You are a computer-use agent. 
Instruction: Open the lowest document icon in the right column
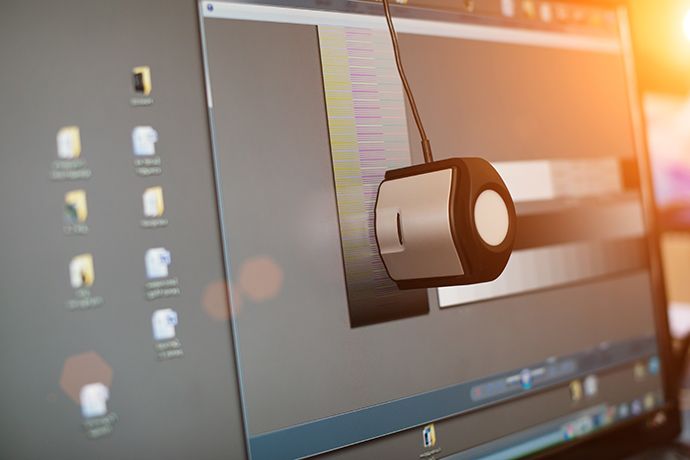(x=164, y=324)
